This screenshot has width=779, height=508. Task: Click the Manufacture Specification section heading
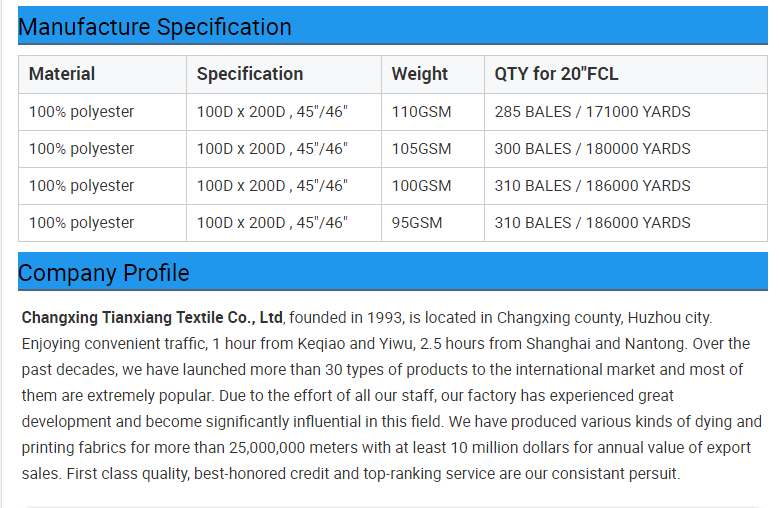click(155, 27)
